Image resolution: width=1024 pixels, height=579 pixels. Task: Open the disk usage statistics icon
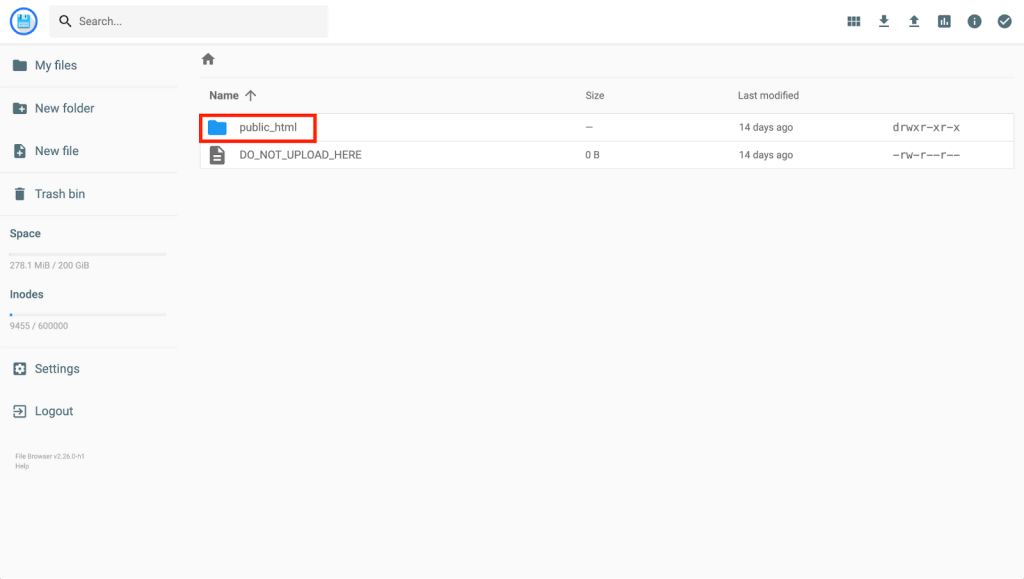pos(944,21)
